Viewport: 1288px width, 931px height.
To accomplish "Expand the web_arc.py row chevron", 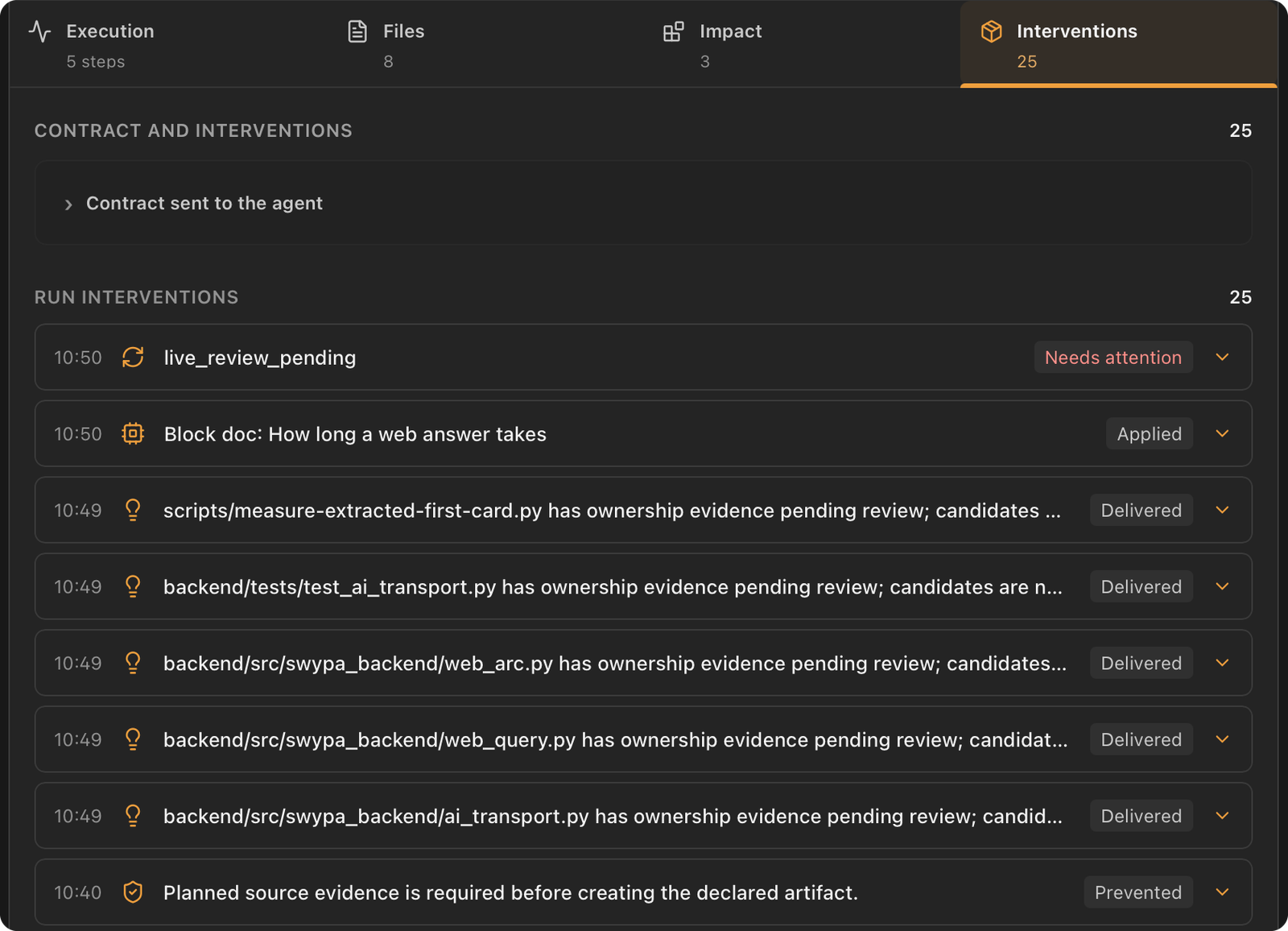I will [x=1222, y=663].
